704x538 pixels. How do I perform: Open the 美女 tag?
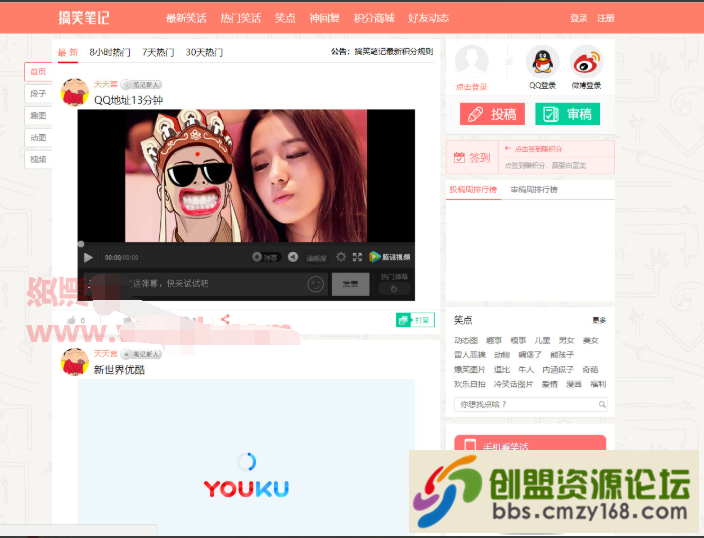[x=591, y=340]
